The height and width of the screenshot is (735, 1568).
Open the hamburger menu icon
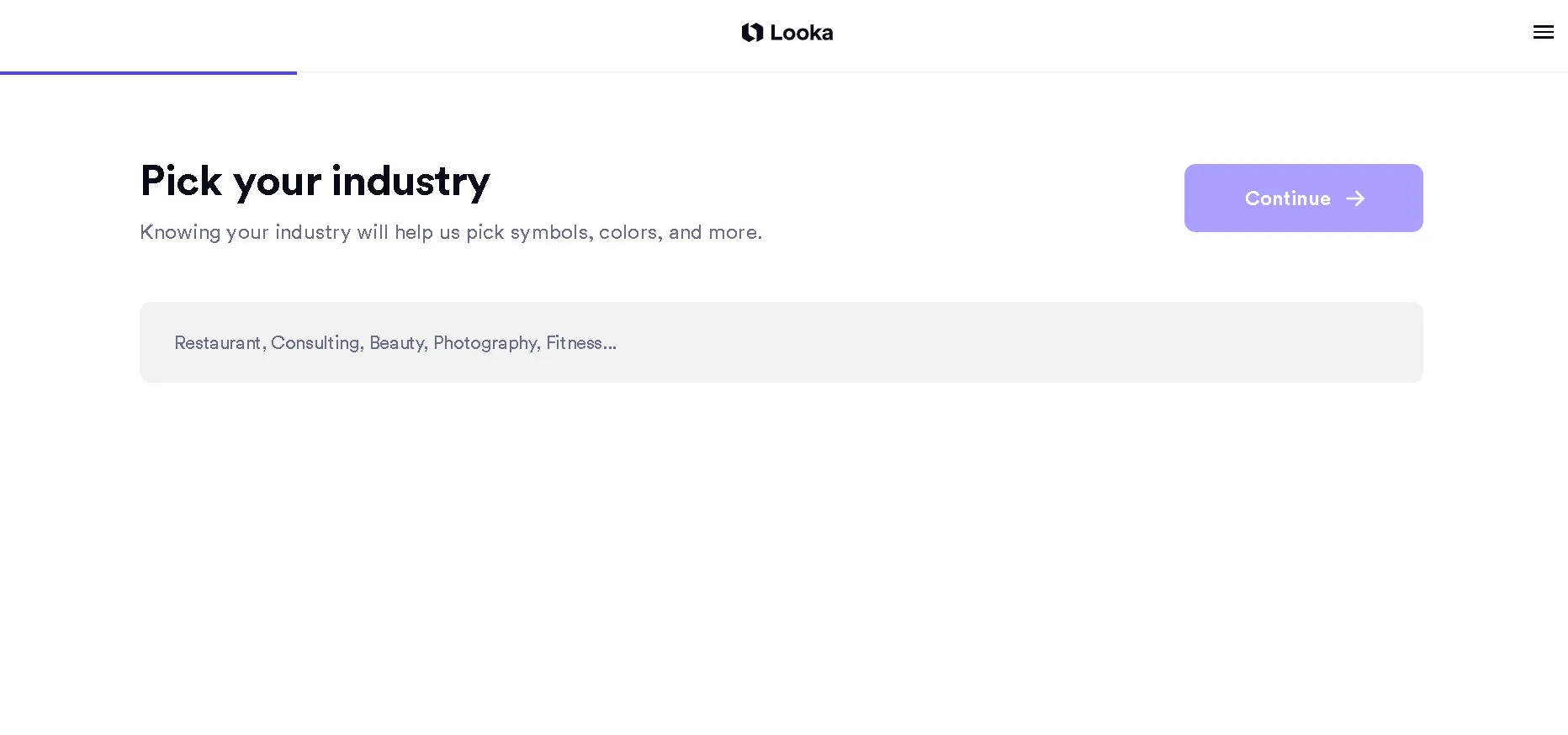tap(1543, 32)
